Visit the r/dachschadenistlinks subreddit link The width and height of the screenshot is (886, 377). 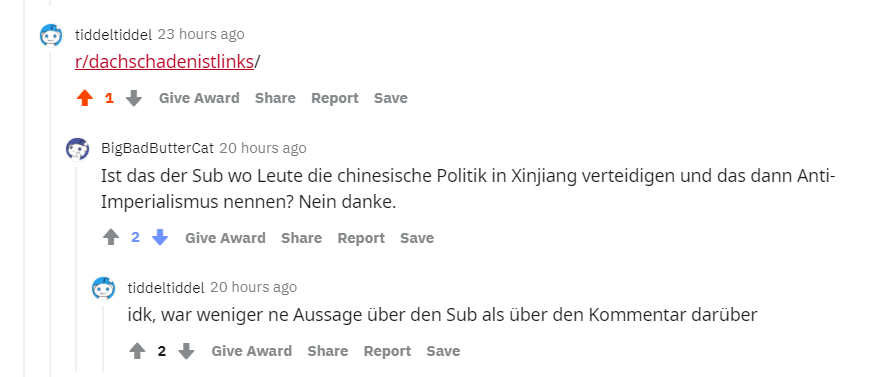(164, 62)
